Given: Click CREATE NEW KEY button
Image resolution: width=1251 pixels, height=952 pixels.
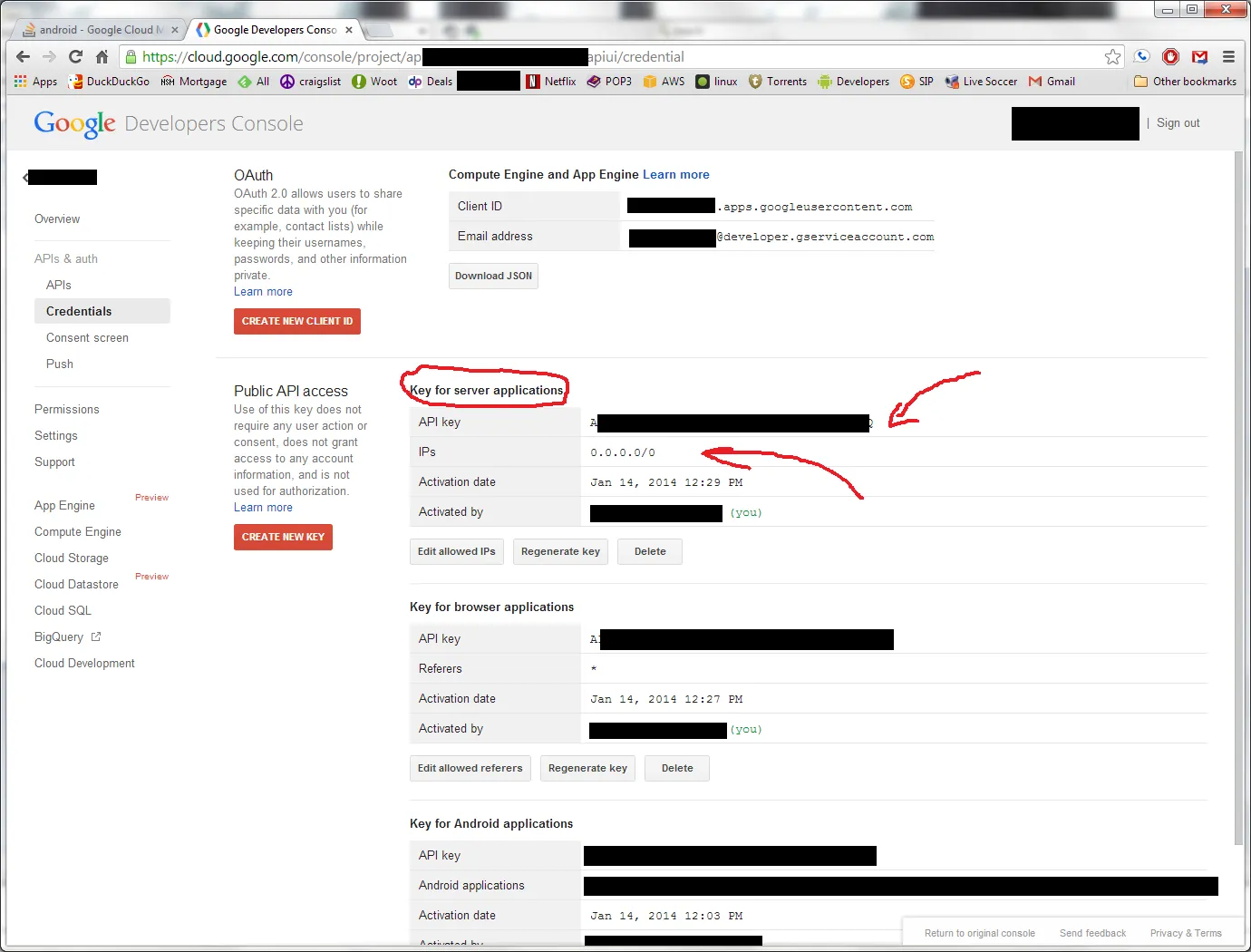Looking at the screenshot, I should click(283, 538).
